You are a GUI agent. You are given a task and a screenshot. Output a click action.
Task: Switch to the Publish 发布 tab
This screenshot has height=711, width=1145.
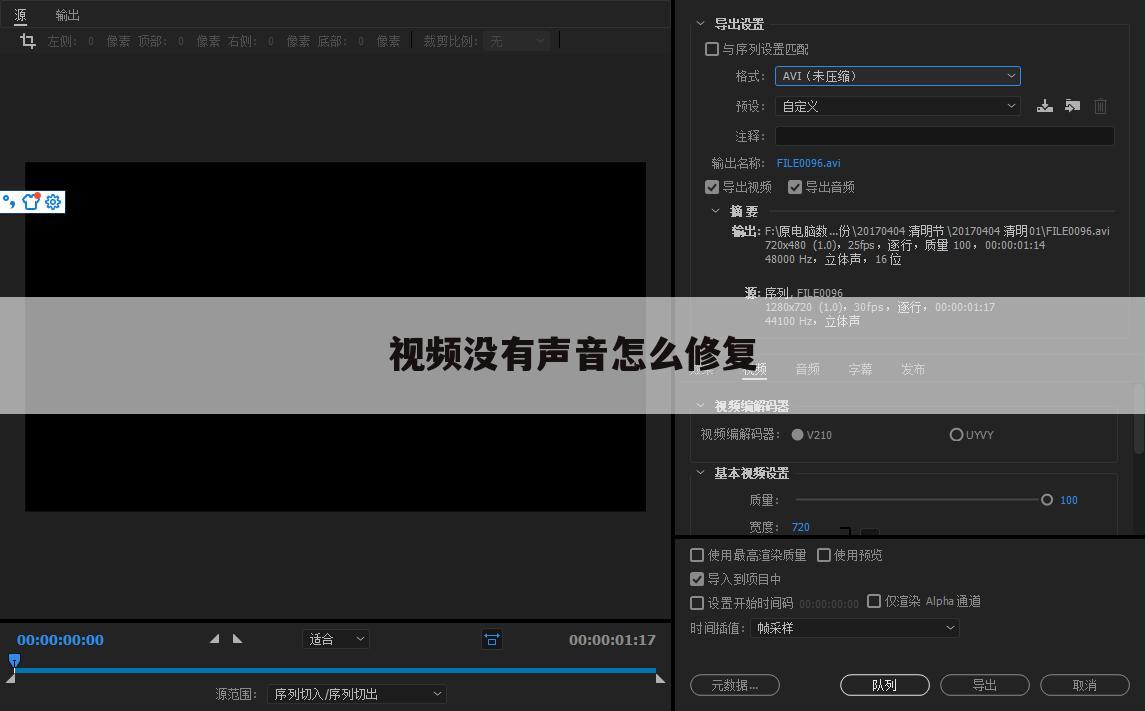pyautogui.click(x=913, y=369)
